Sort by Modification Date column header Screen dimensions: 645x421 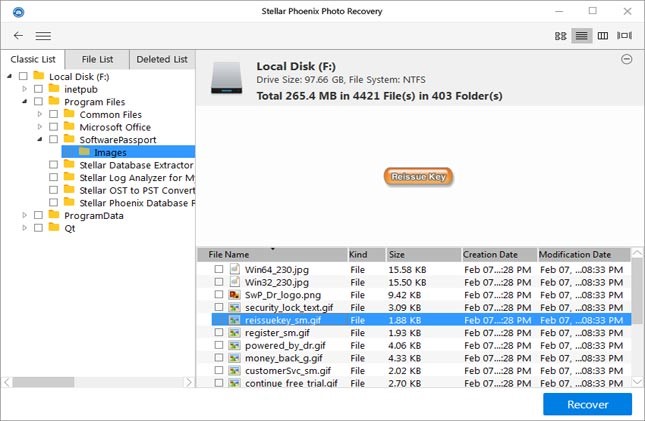point(584,255)
